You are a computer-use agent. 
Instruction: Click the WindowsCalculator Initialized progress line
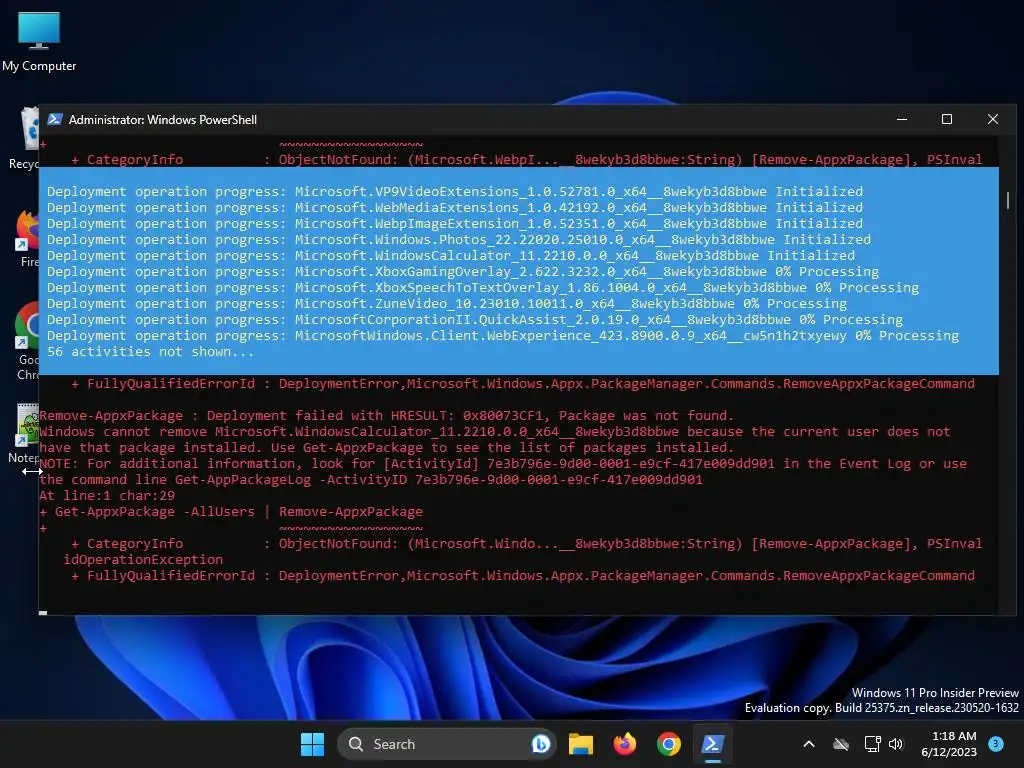tap(451, 255)
